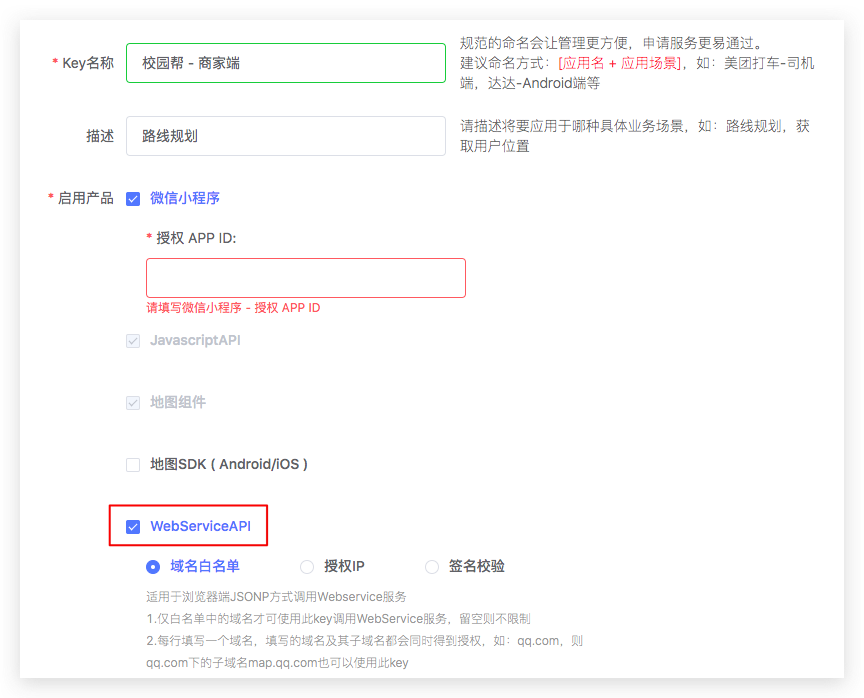Viewport: 864px width, 698px height.
Task: Click the 授权IP label text
Action: click(x=344, y=566)
